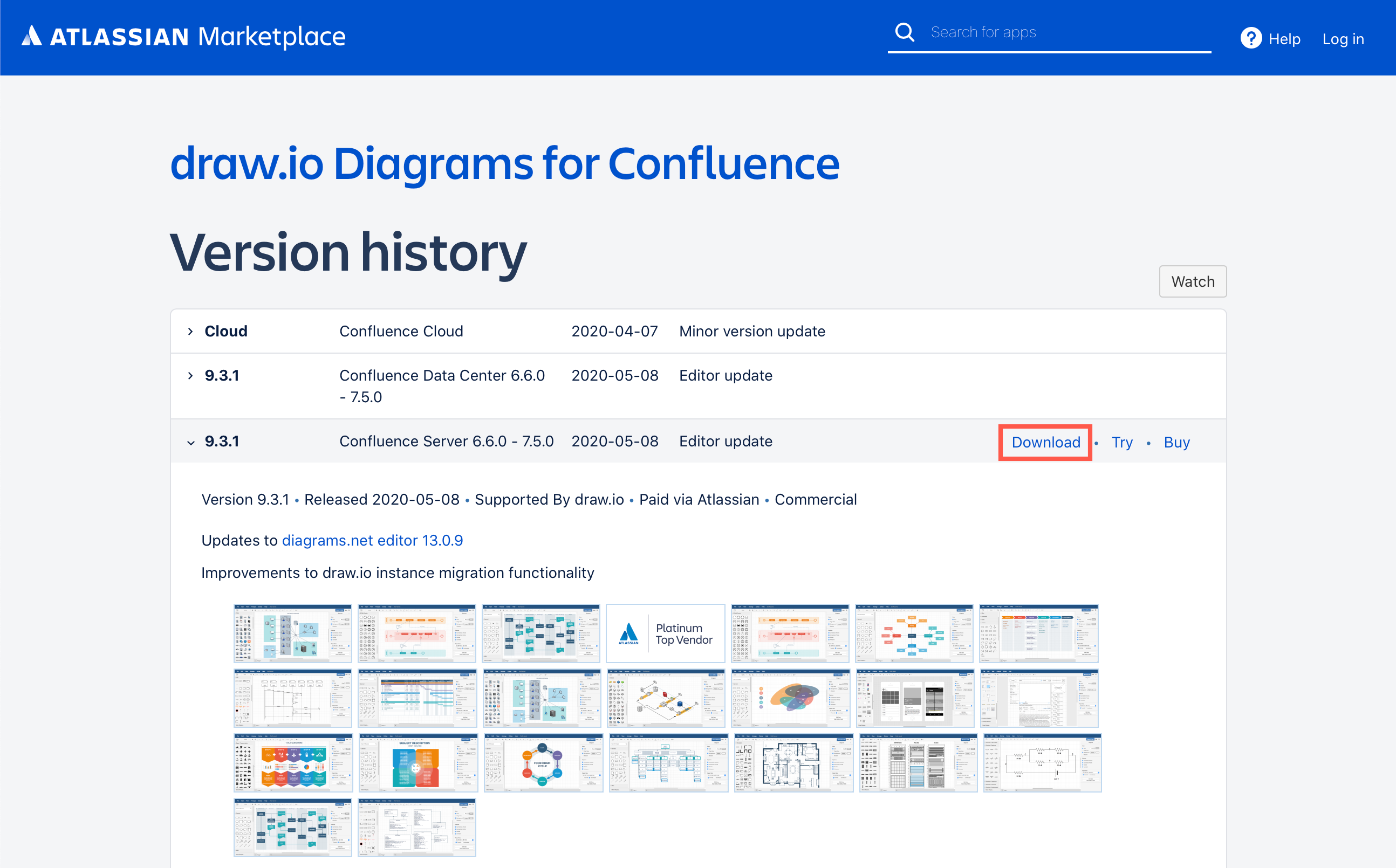Click the Try link

point(1122,442)
